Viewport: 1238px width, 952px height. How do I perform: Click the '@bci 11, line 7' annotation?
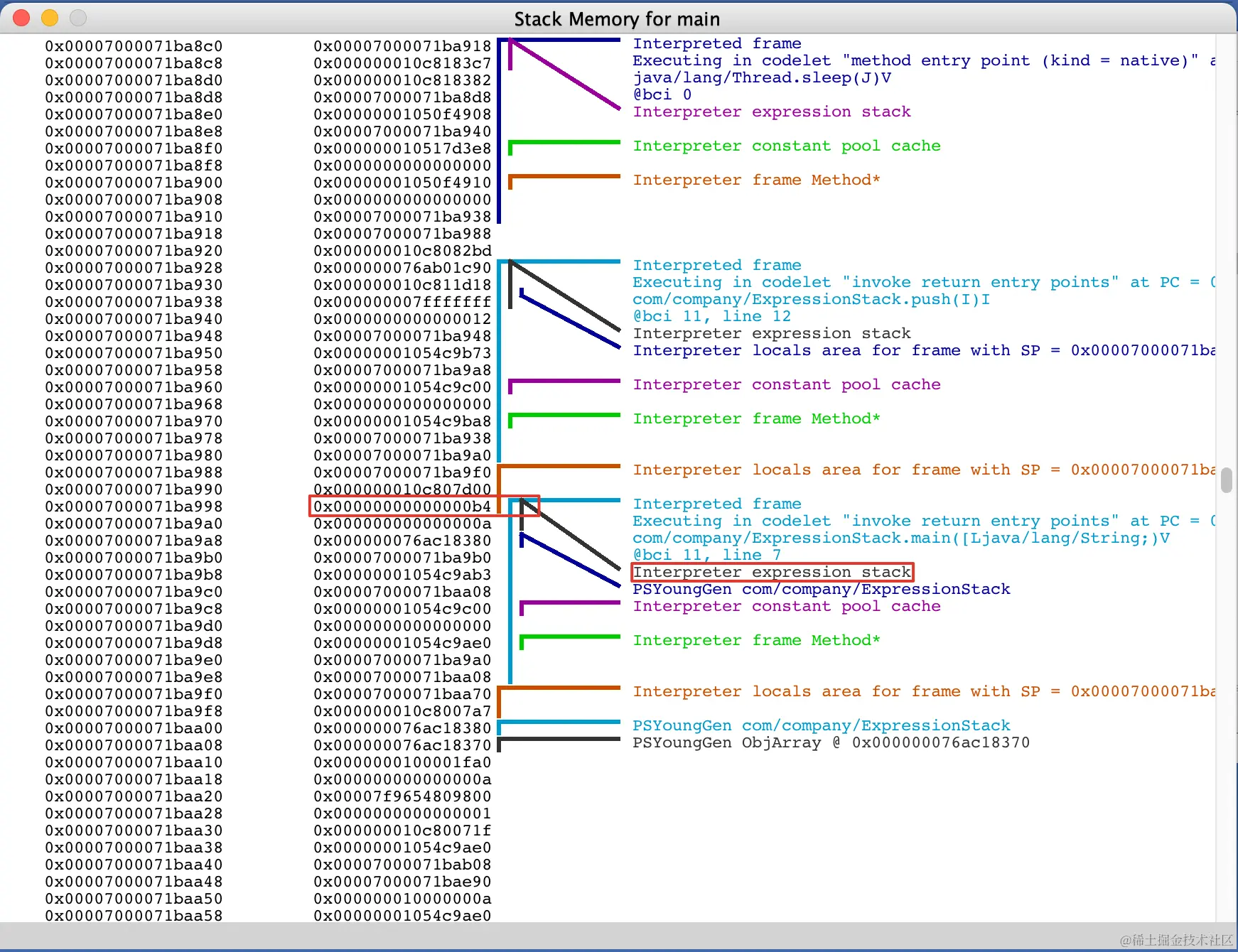[x=707, y=555]
